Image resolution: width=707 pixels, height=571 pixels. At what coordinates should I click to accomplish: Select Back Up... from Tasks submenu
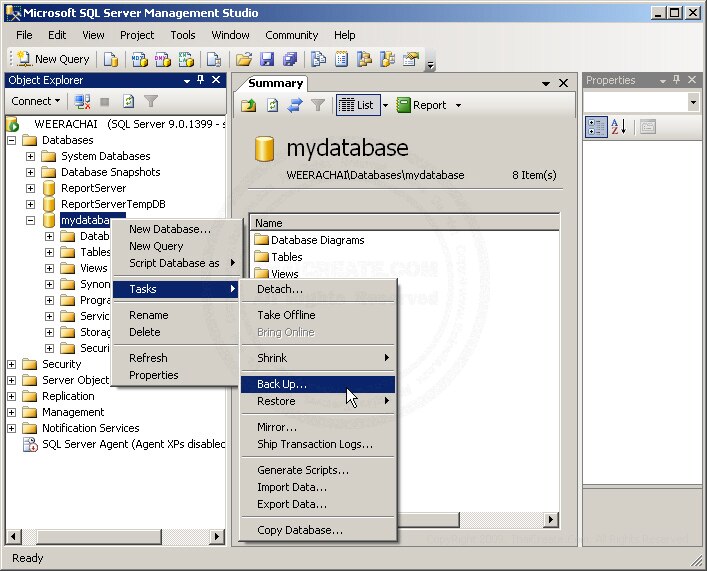click(x=282, y=384)
